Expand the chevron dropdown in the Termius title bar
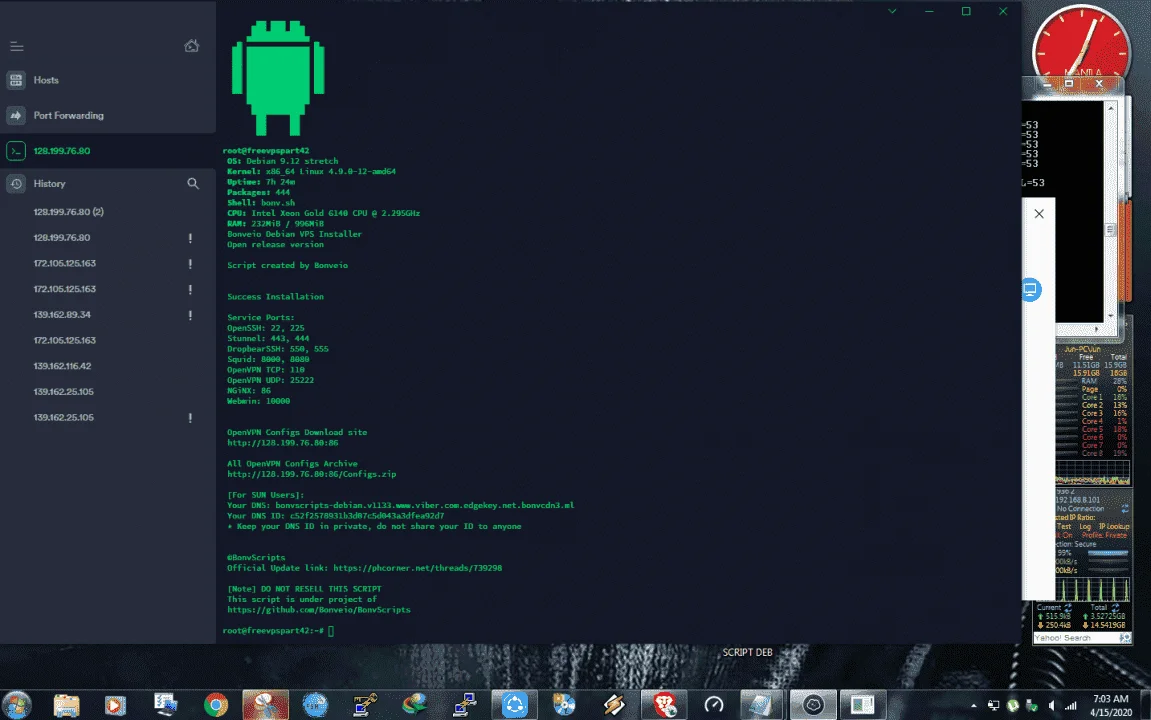1151x720 pixels. 892,11
